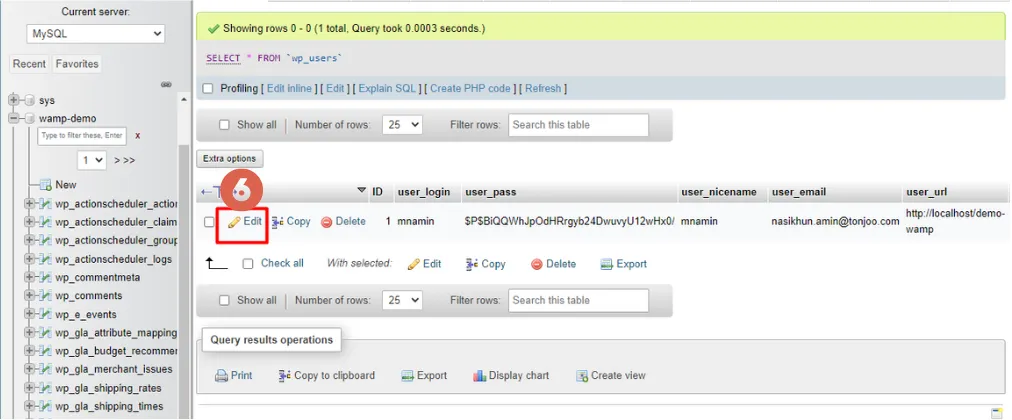Click the wamp-demo database icon
1012x420 pixels.
pyautogui.click(x=29, y=119)
